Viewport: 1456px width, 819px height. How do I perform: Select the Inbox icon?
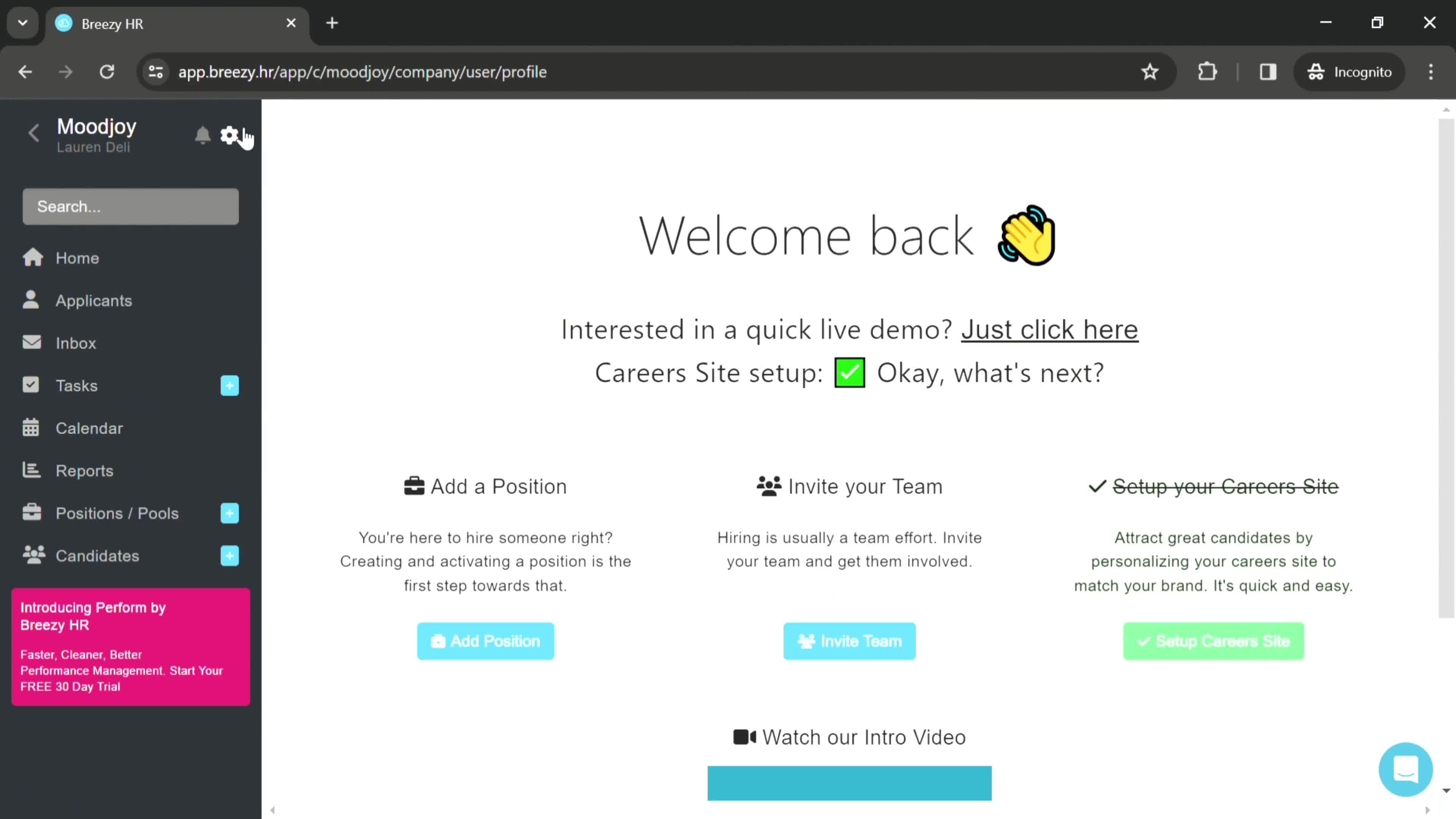[31, 343]
